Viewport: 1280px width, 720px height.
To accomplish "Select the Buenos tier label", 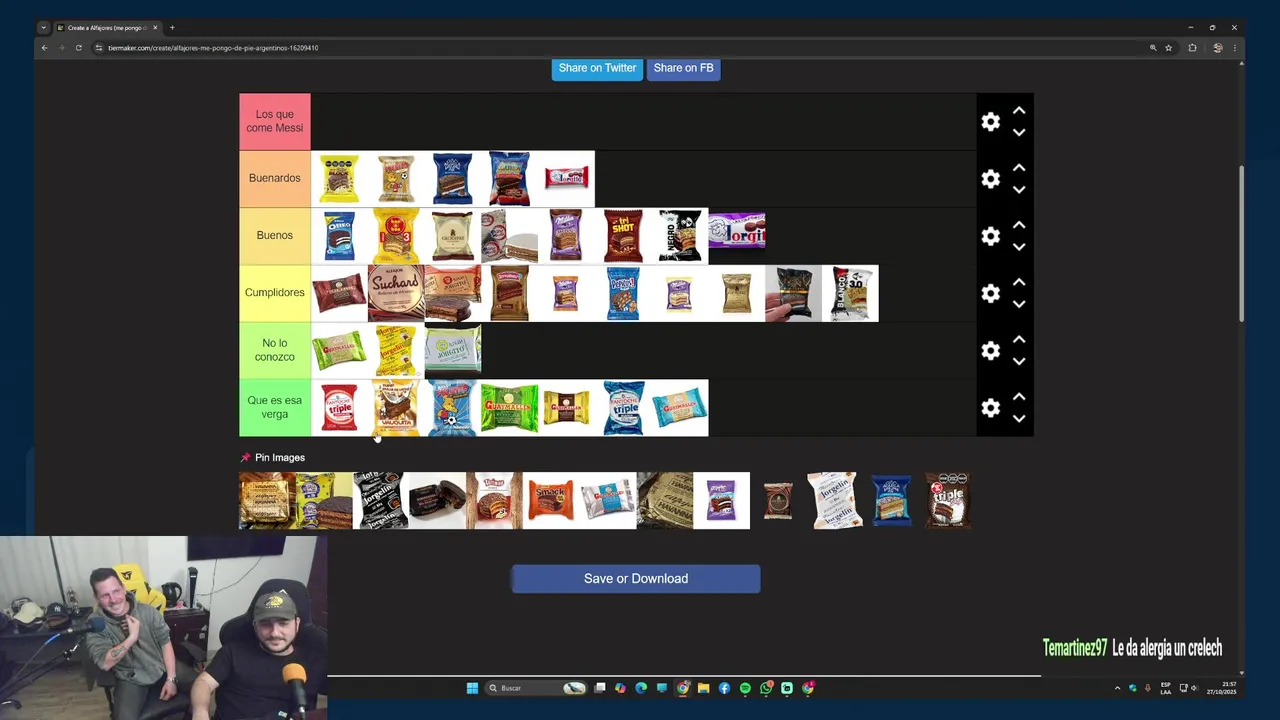I will tap(275, 235).
